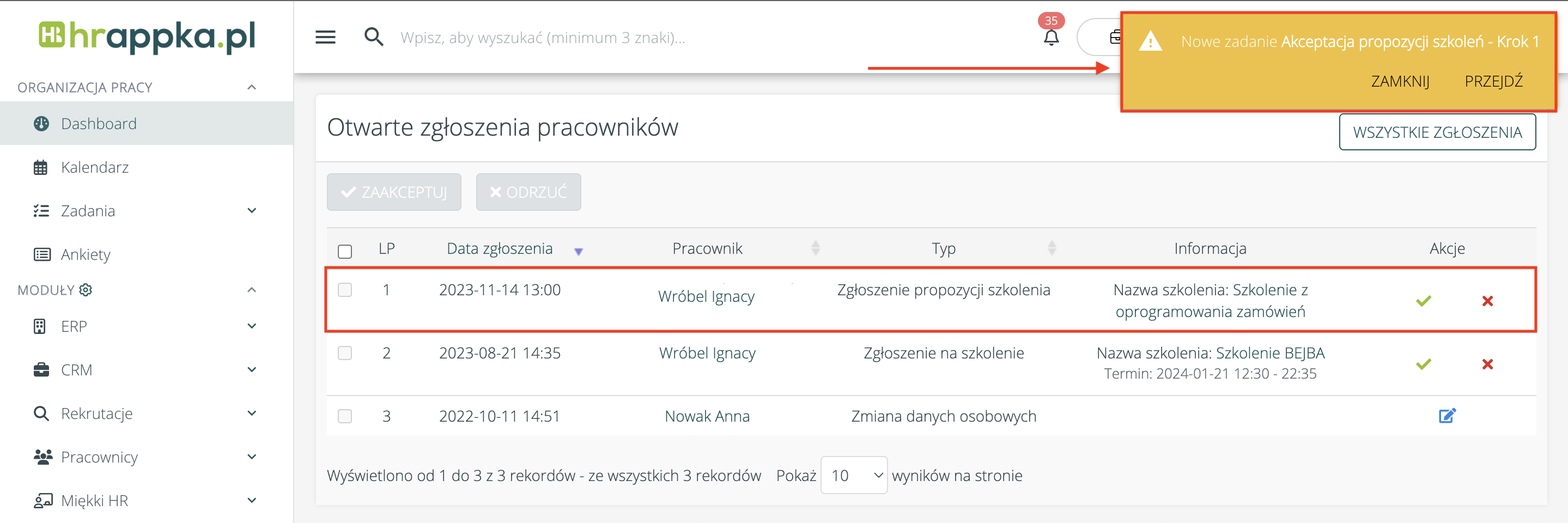Viewport: 1568px width, 523px height.
Task: Tick the checkbox for Wróbel Ignacy's proposal row
Action: [x=344, y=290]
